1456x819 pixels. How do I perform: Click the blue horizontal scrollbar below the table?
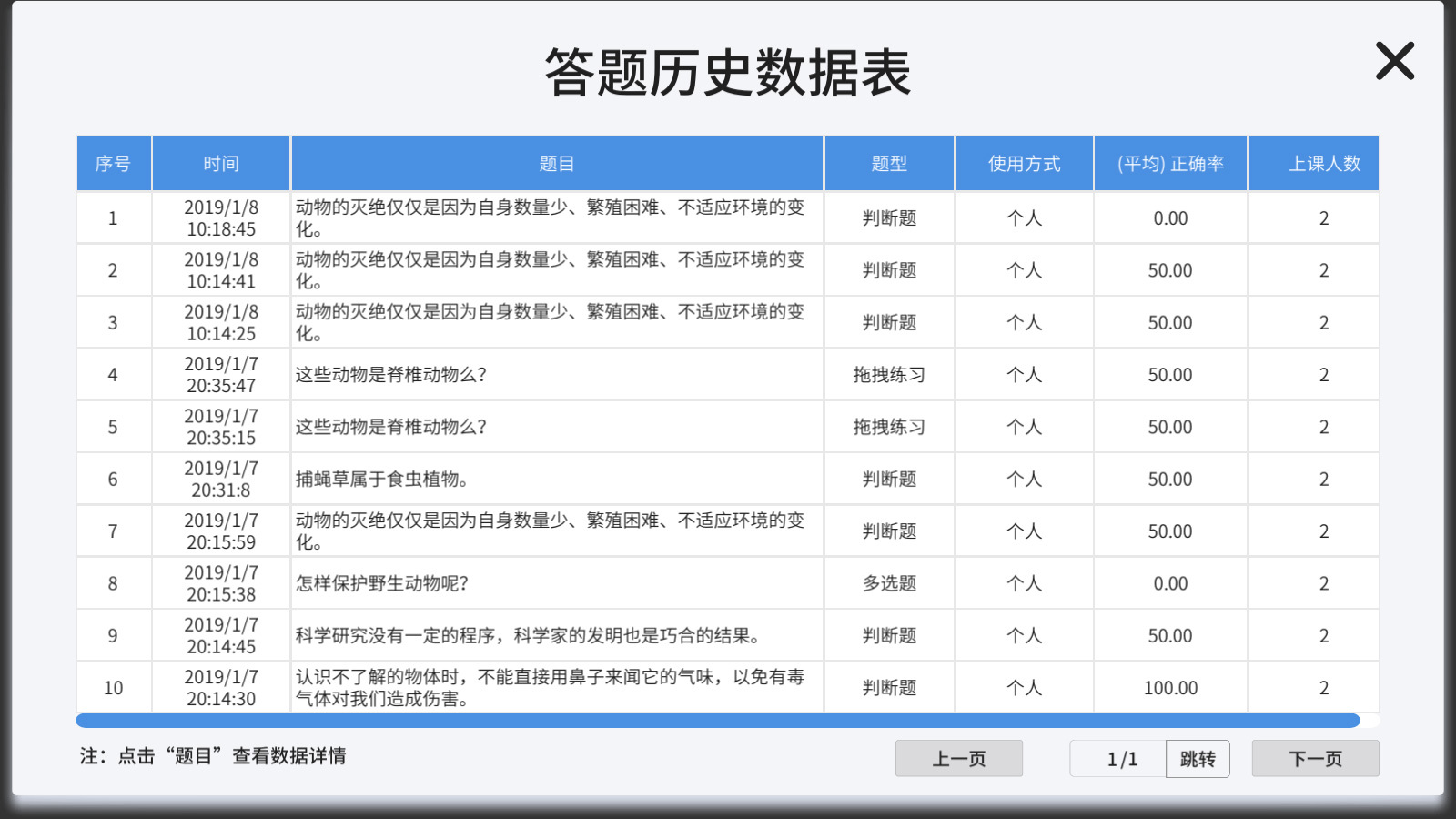pyautogui.click(x=719, y=718)
